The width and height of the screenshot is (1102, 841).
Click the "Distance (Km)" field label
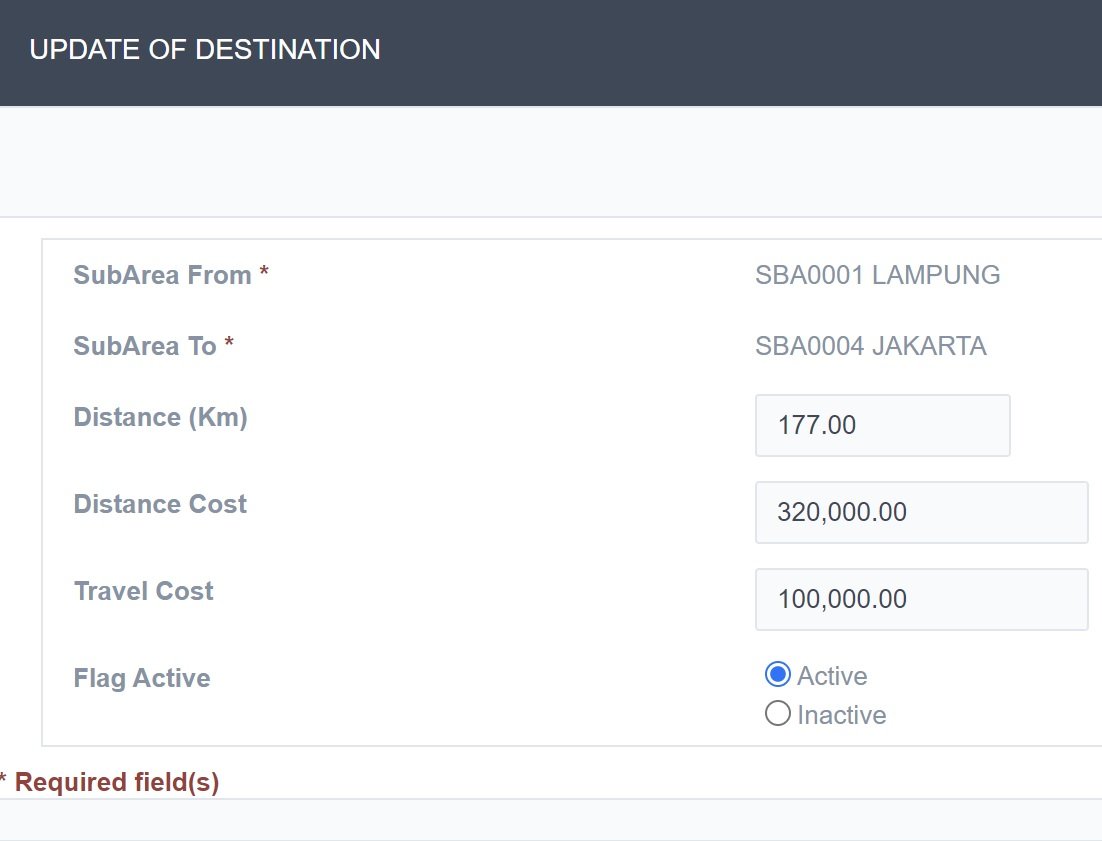point(160,417)
